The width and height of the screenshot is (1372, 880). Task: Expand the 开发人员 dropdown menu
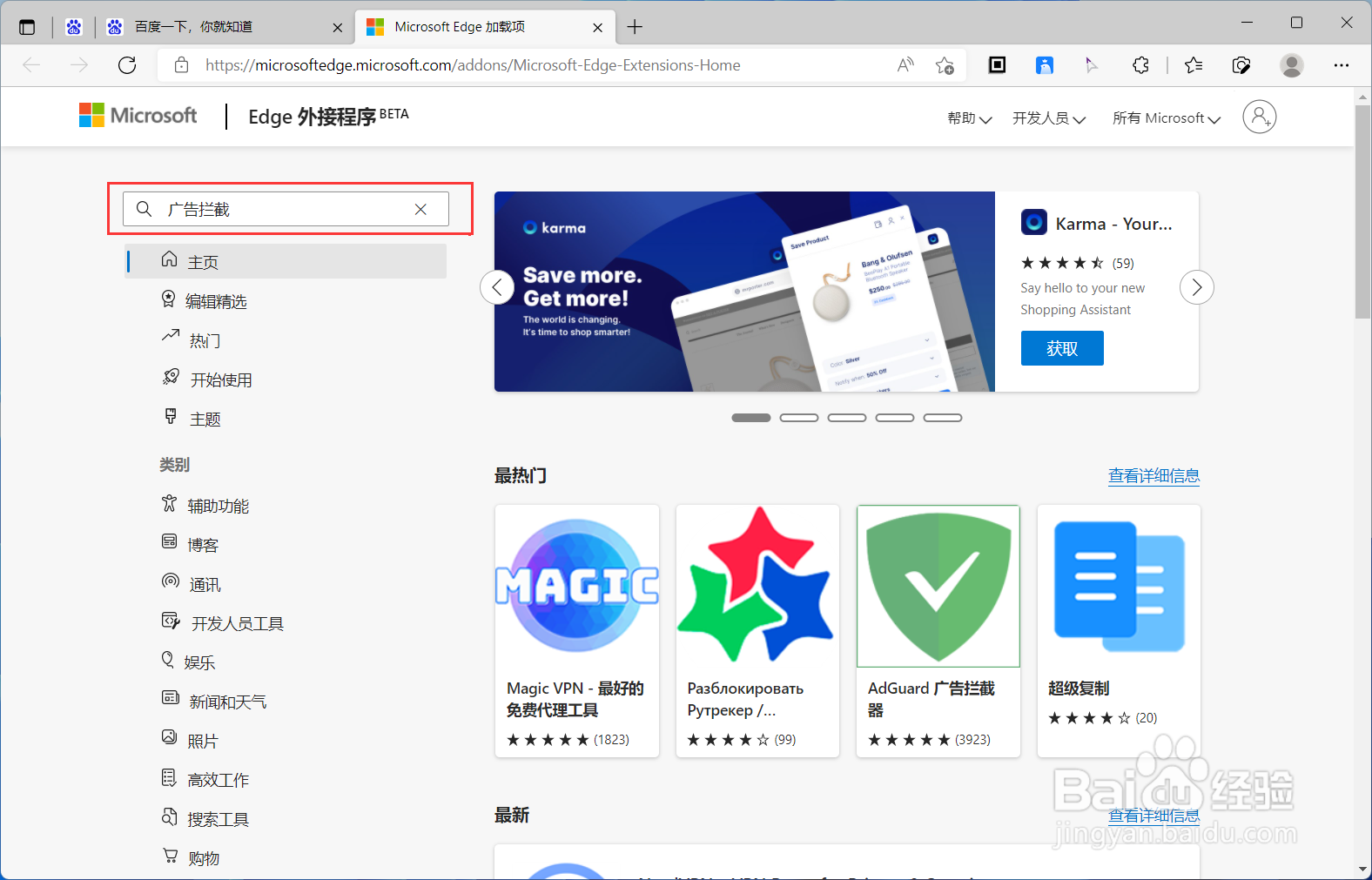coord(1049,118)
